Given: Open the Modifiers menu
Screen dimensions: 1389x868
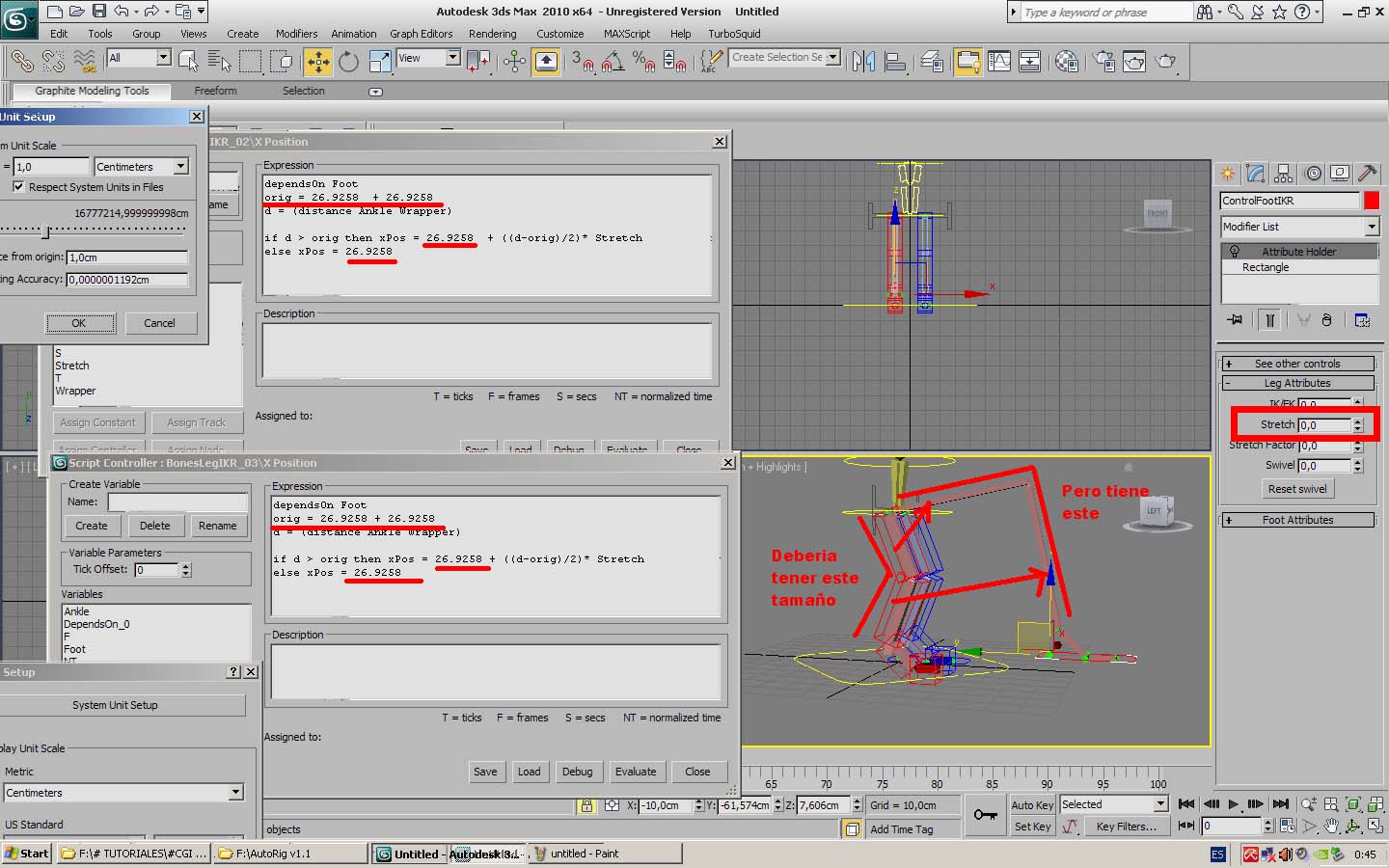Looking at the screenshot, I should tap(296, 34).
